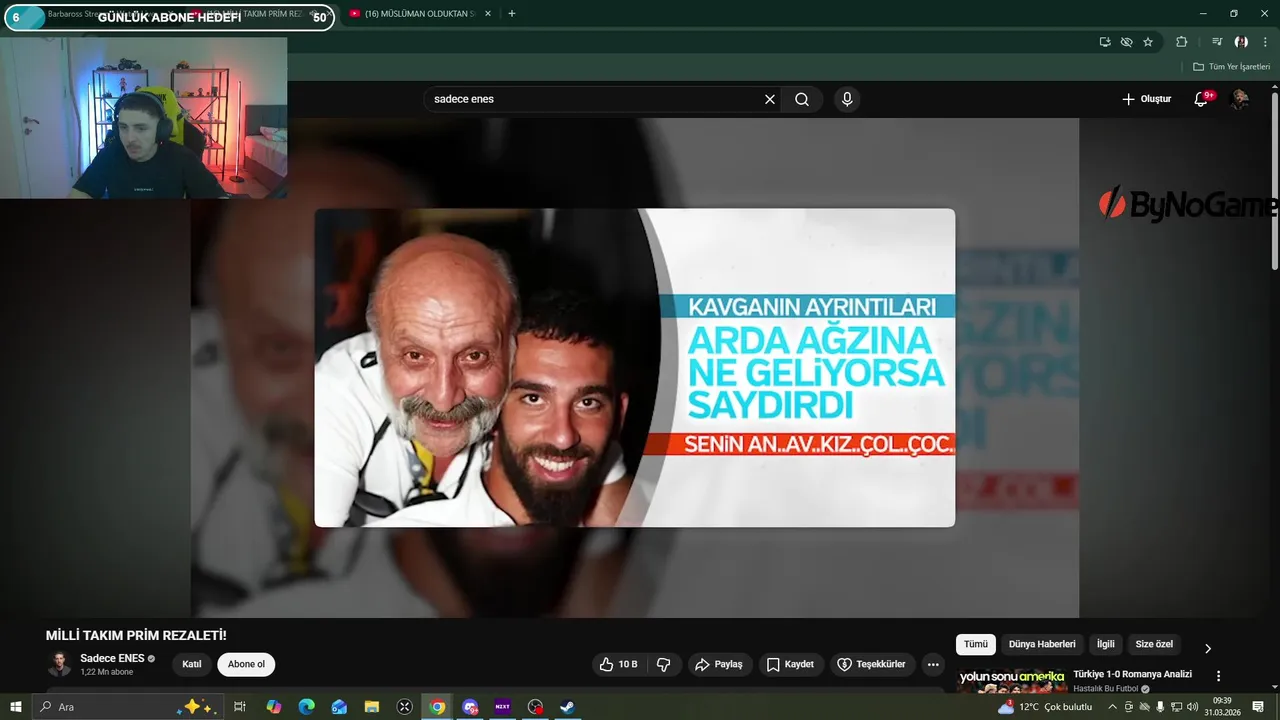The height and width of the screenshot is (720, 1280).
Task: Open Tüm Yer İşaretleri bookmarks folder
Action: point(1231,67)
